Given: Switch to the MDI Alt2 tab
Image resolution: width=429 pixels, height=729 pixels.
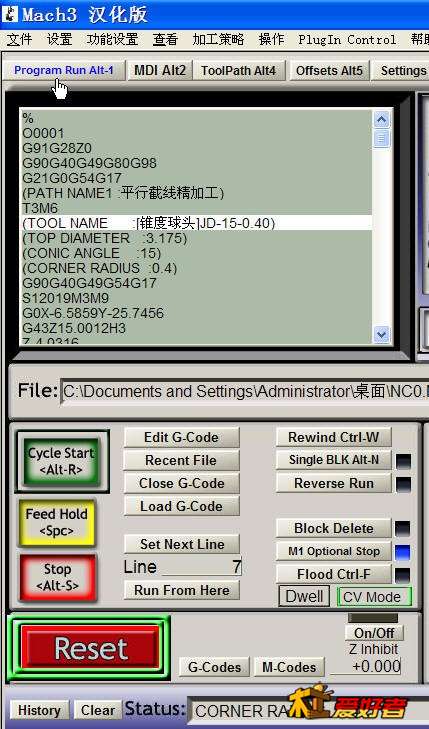Looking at the screenshot, I should 160,71.
